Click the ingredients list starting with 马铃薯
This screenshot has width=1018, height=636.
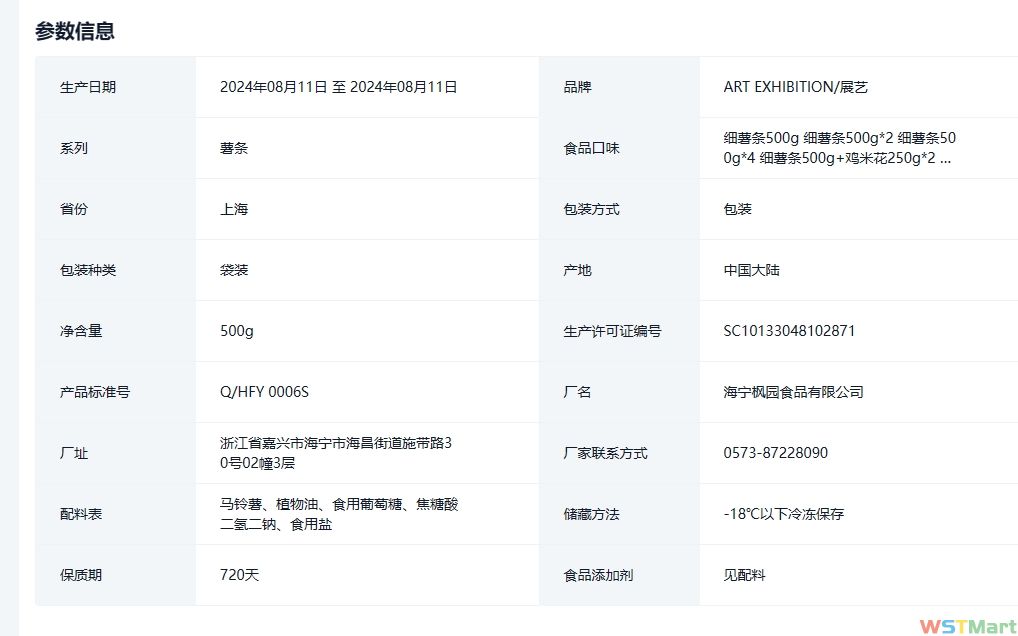(339, 514)
